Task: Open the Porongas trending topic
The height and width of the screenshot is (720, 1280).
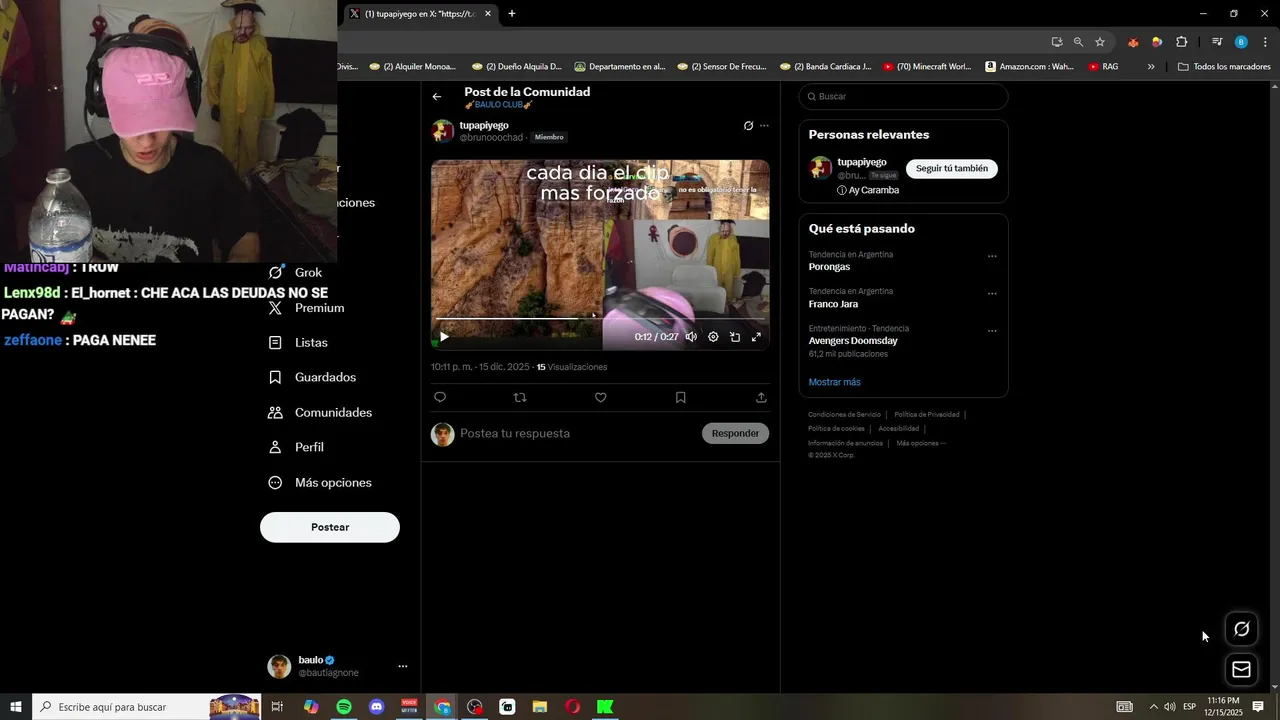Action: 829,267
